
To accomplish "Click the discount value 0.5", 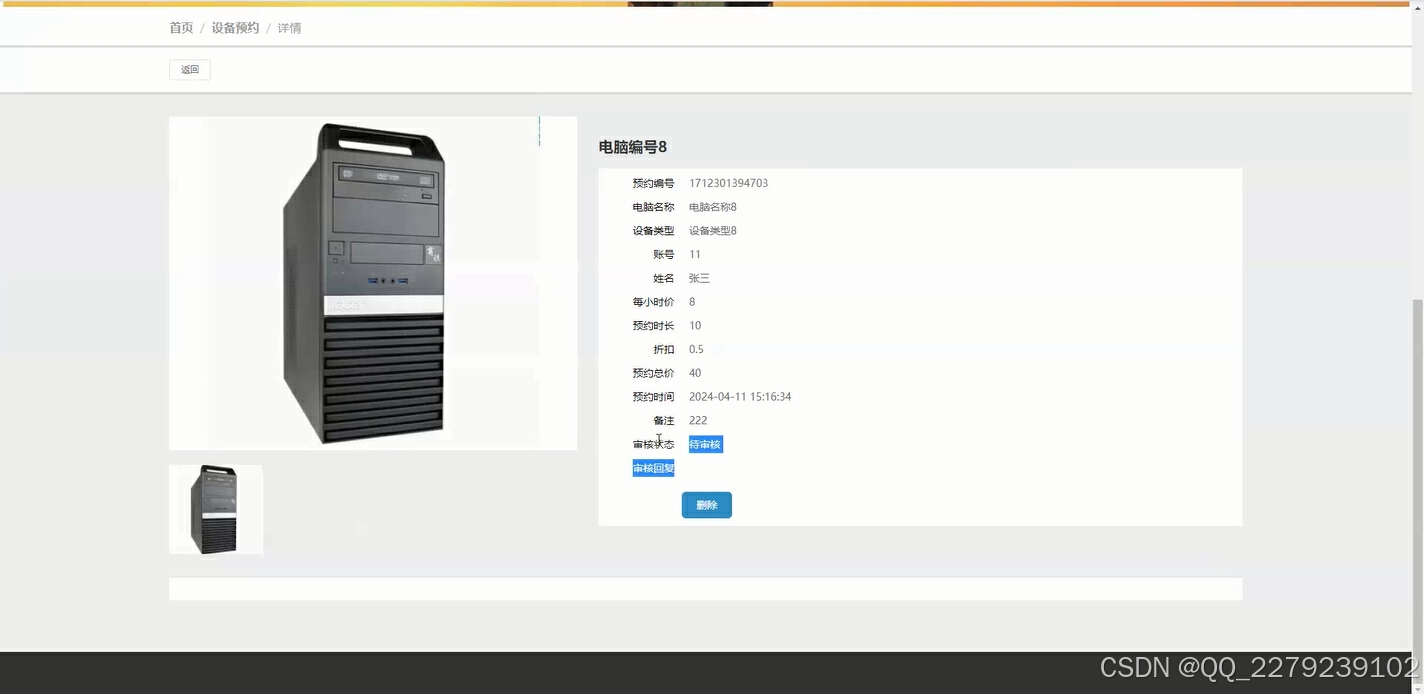I will pos(696,349).
